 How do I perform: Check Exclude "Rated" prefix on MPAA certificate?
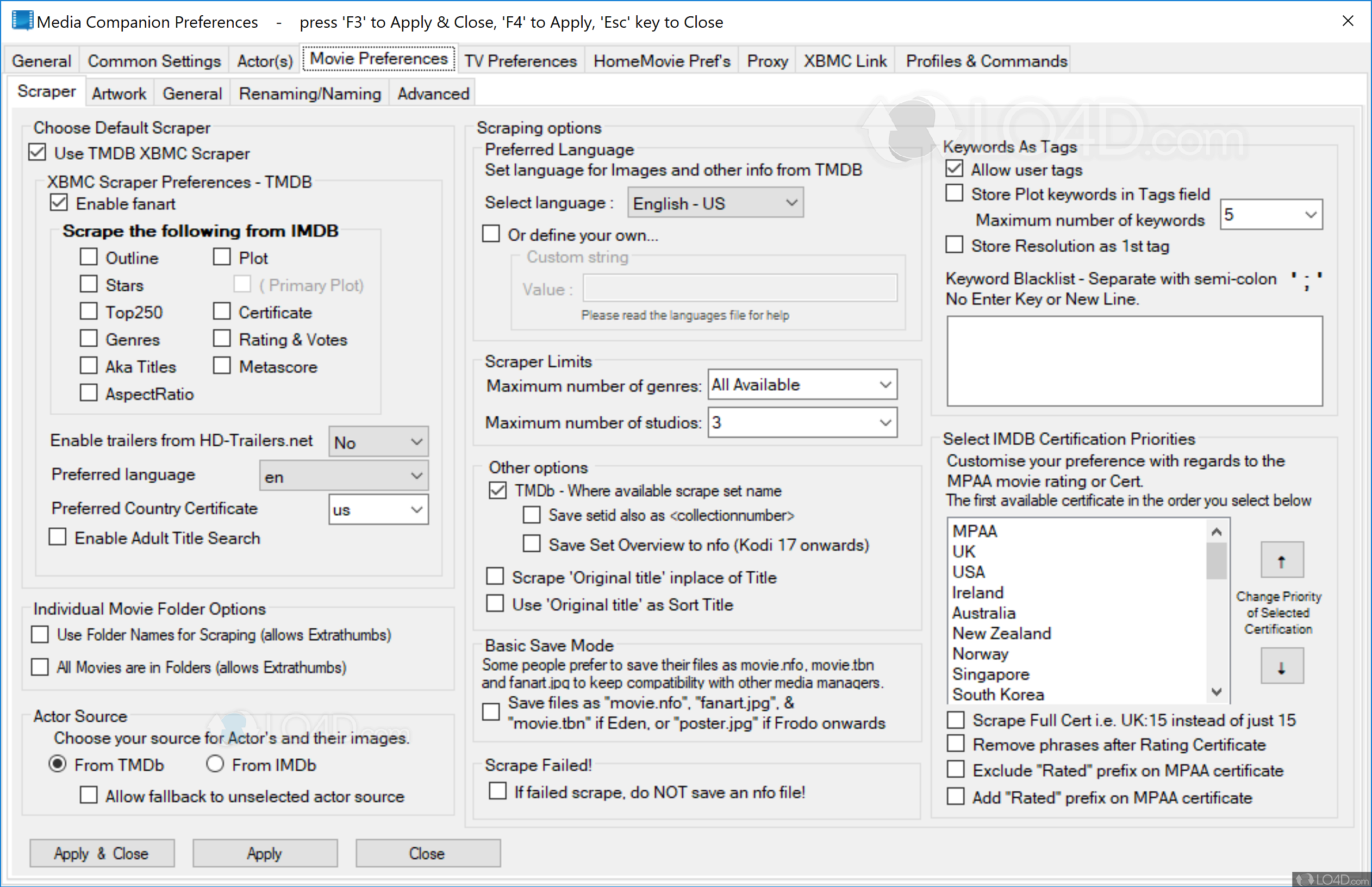click(956, 770)
